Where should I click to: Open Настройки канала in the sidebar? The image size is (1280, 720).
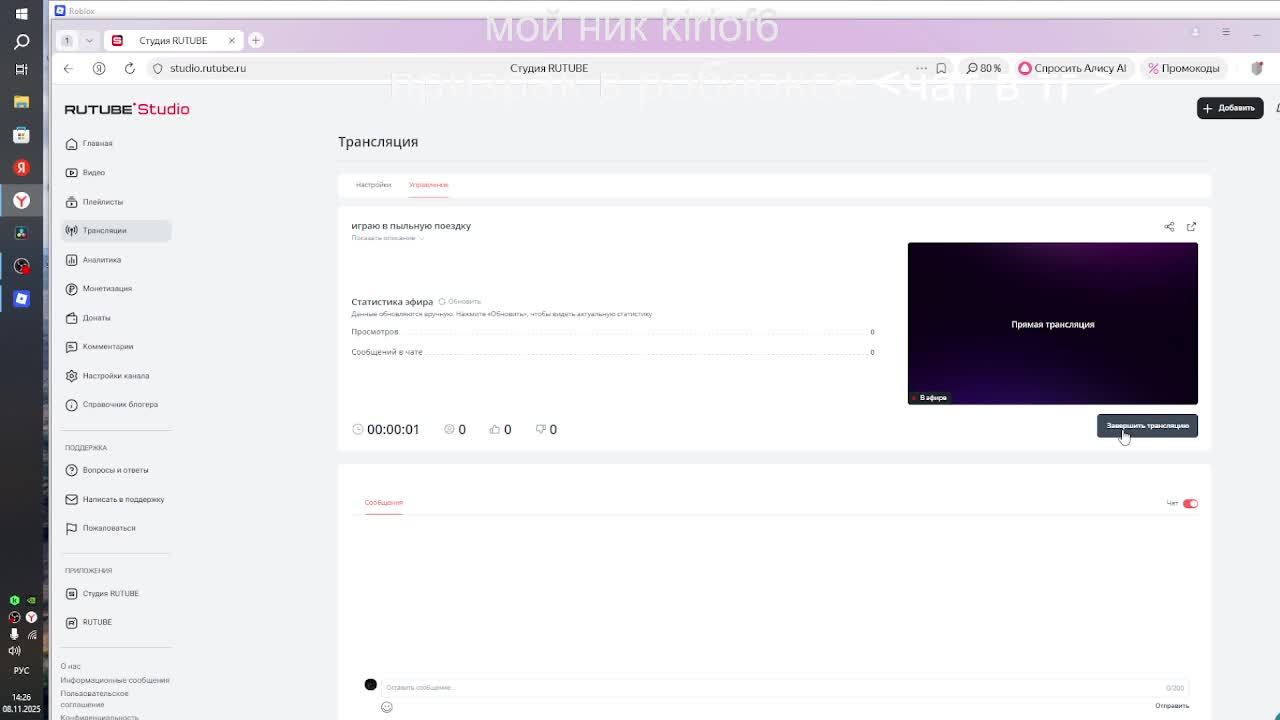pos(115,376)
